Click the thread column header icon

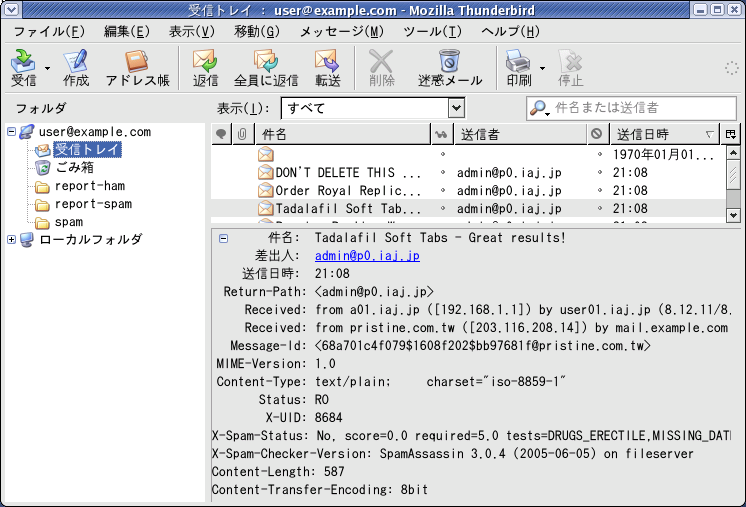(x=221, y=134)
